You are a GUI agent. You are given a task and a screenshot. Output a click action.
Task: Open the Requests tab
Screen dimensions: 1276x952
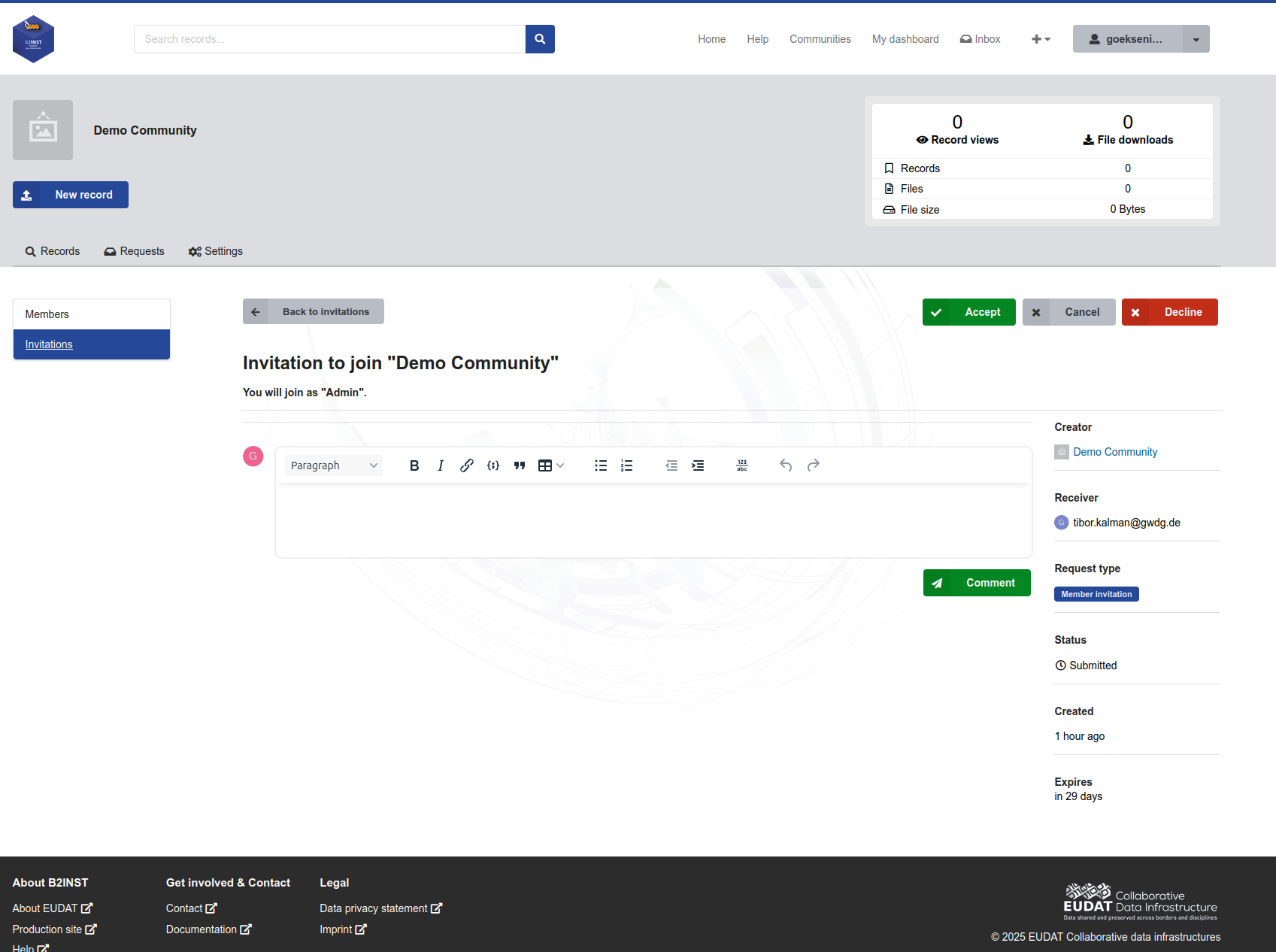click(135, 251)
